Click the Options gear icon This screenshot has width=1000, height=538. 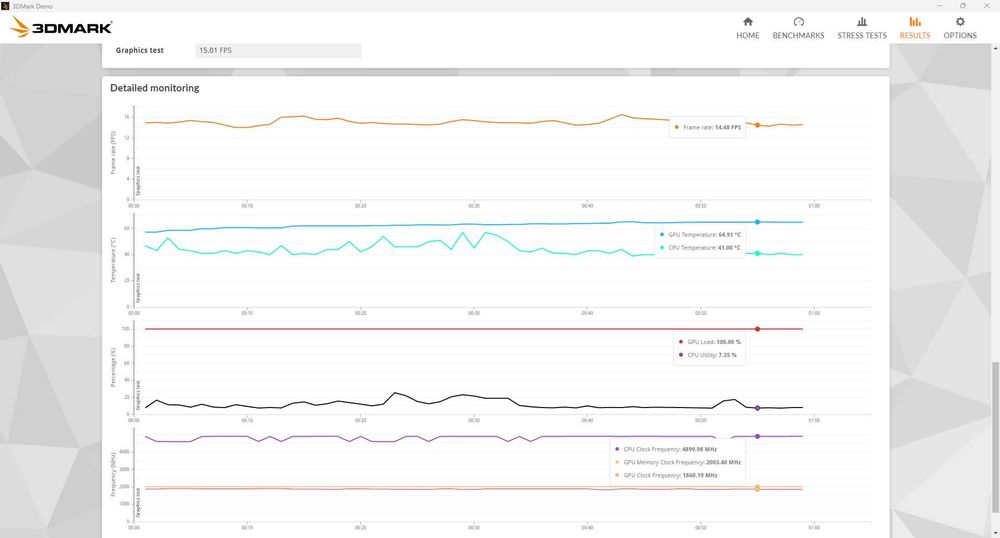pyautogui.click(x=960, y=22)
